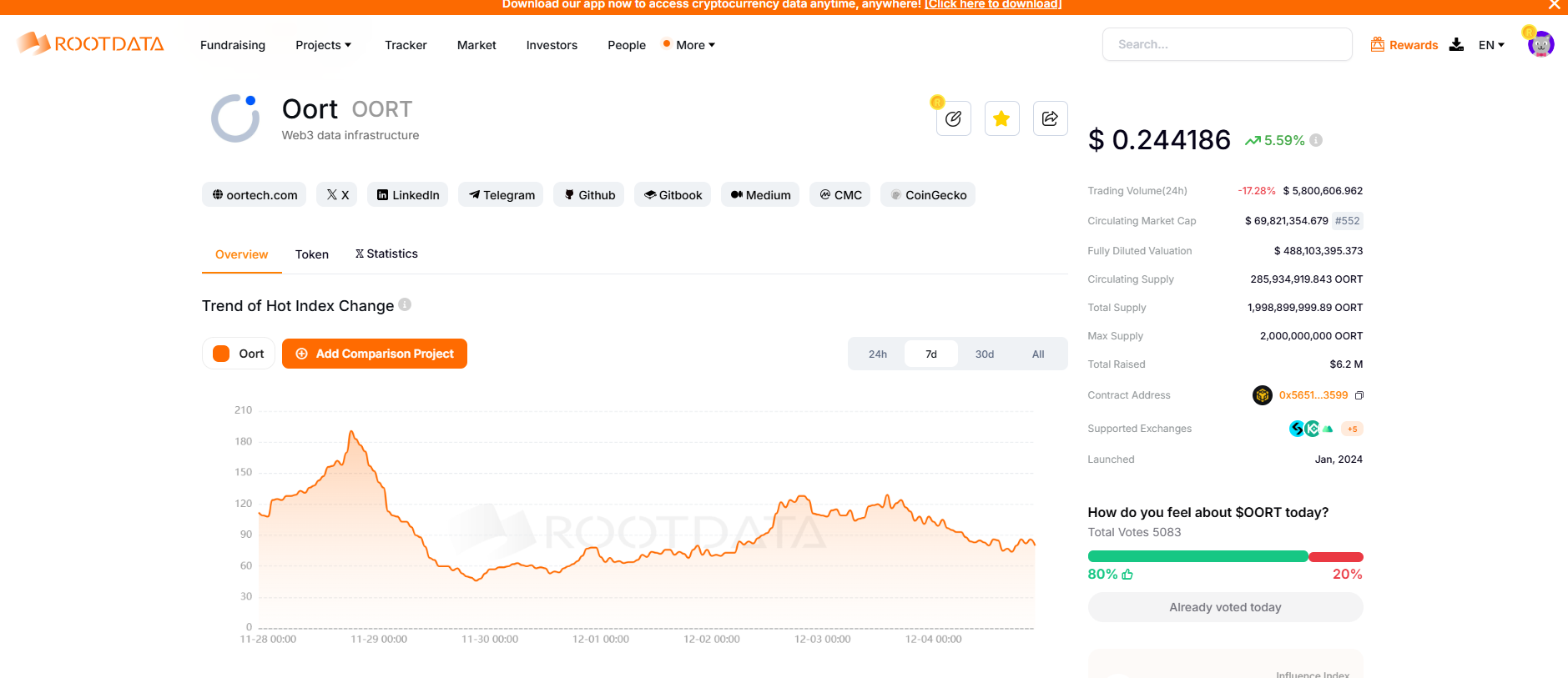Open the Medium link

[760, 194]
